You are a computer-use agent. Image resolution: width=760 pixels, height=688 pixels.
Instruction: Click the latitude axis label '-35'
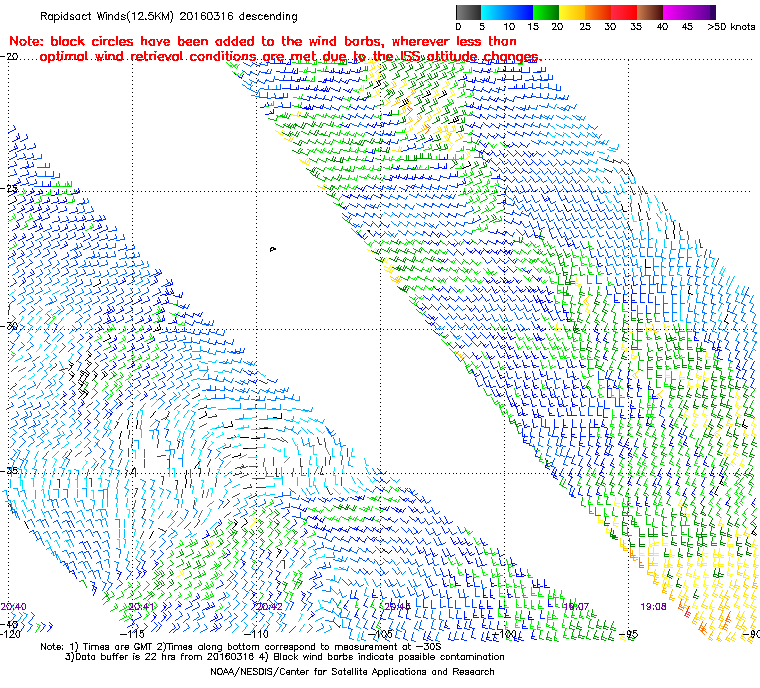[x=9, y=470]
